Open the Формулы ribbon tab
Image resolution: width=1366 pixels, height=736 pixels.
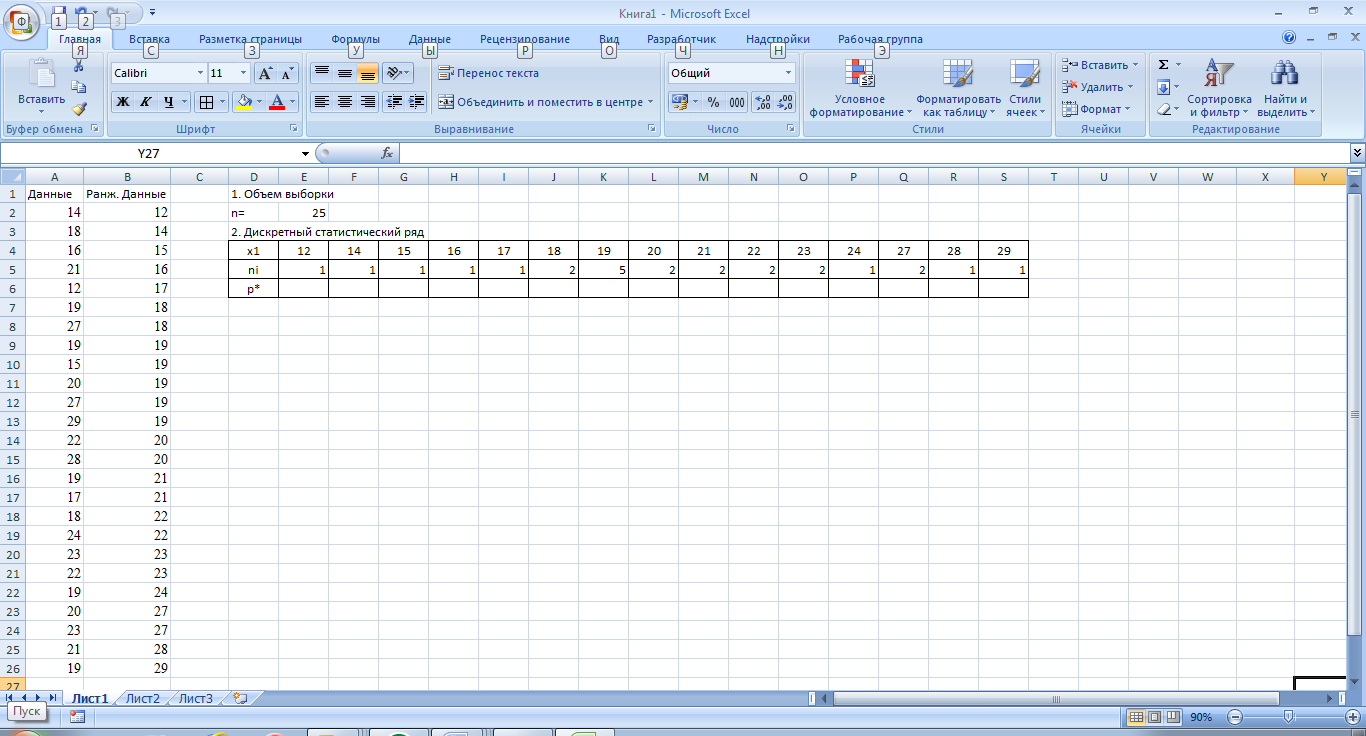pos(355,39)
